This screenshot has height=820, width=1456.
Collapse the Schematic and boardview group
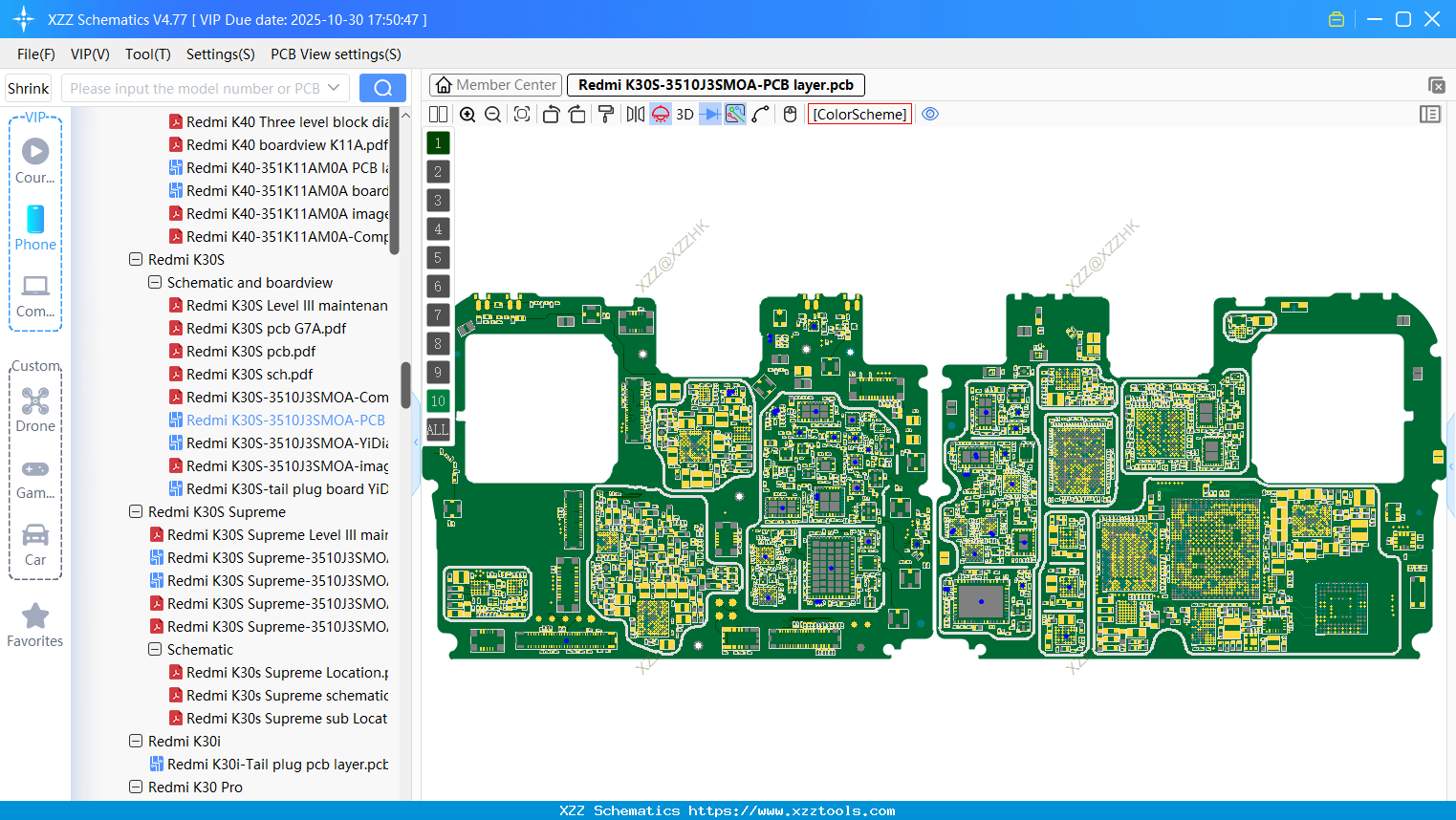click(154, 282)
